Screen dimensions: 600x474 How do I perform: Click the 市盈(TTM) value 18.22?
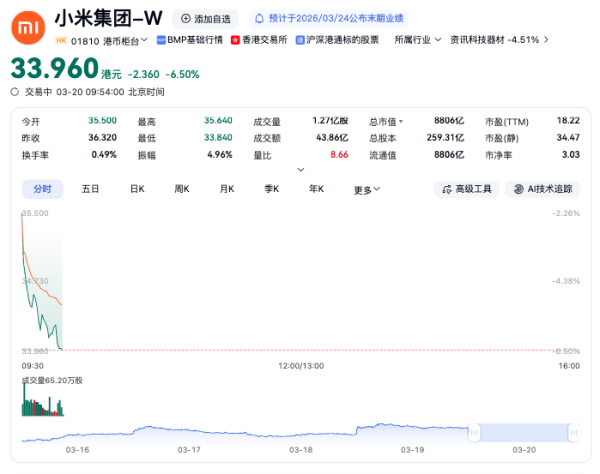pos(568,121)
